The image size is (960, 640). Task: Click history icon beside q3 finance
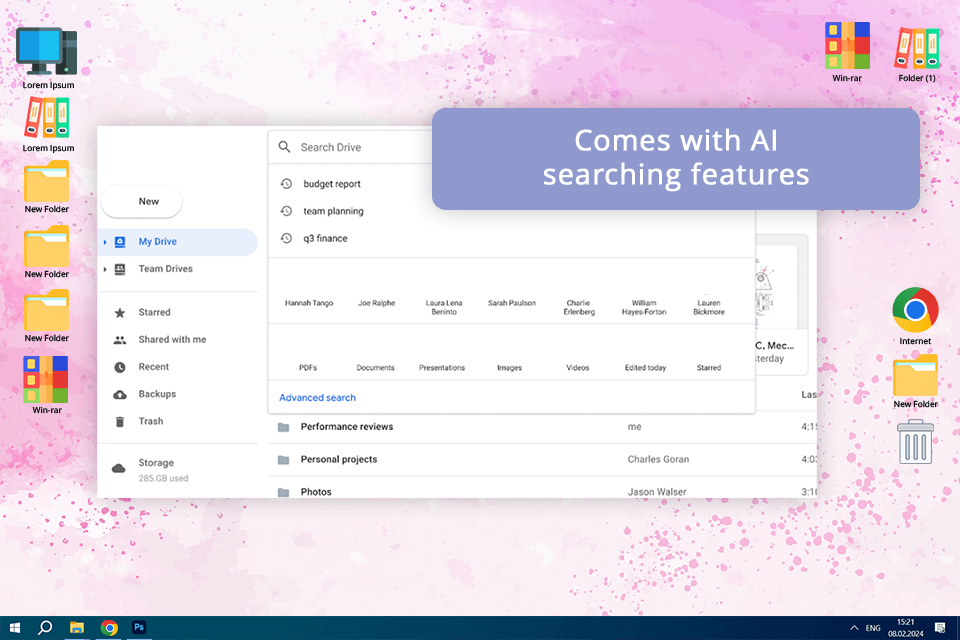[286, 238]
